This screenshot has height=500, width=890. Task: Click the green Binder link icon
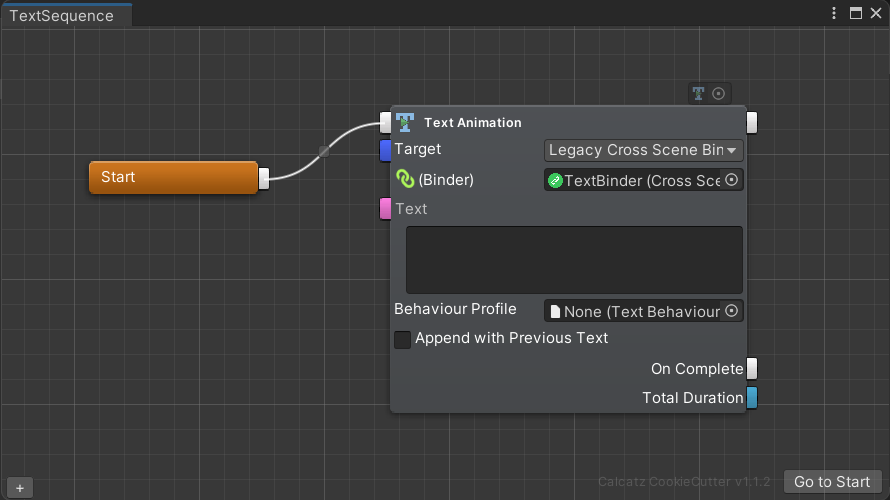(x=405, y=180)
